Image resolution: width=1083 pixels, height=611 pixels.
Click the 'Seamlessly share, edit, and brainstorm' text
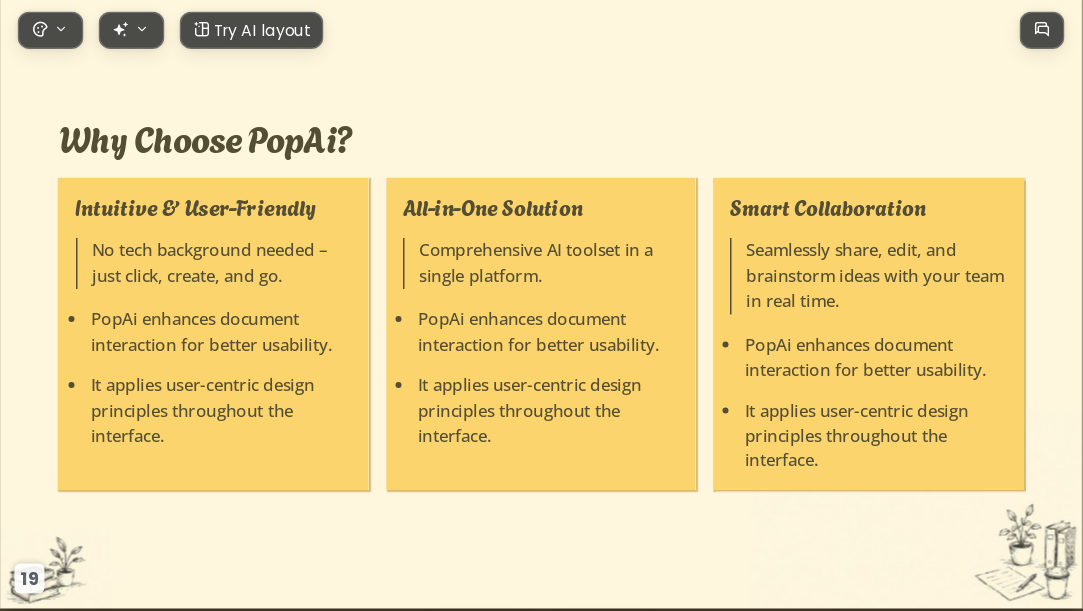pos(875,275)
